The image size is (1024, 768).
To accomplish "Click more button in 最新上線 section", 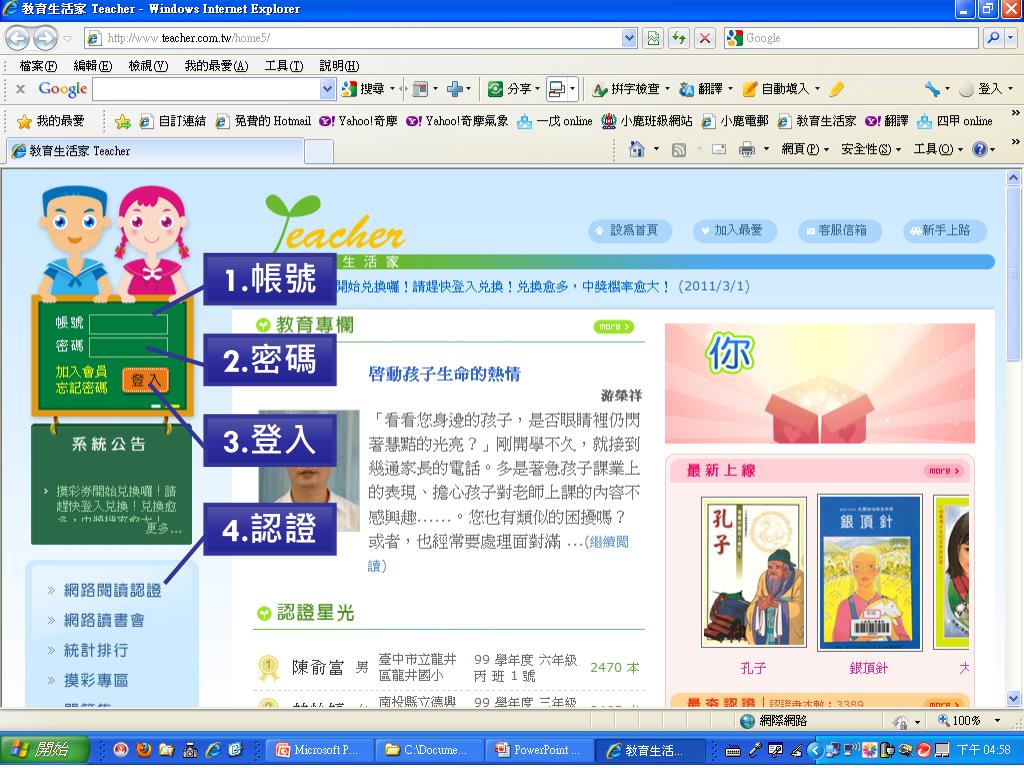I will pos(944,471).
